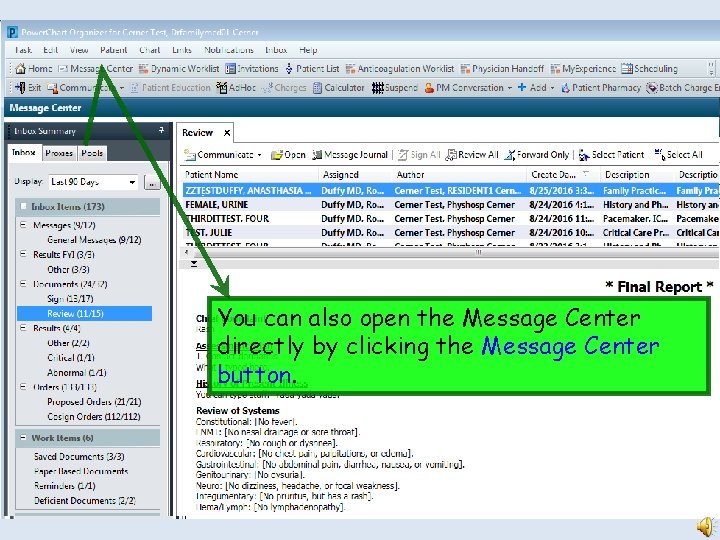
Task: Open the AdHoc icon
Action: click(221, 87)
